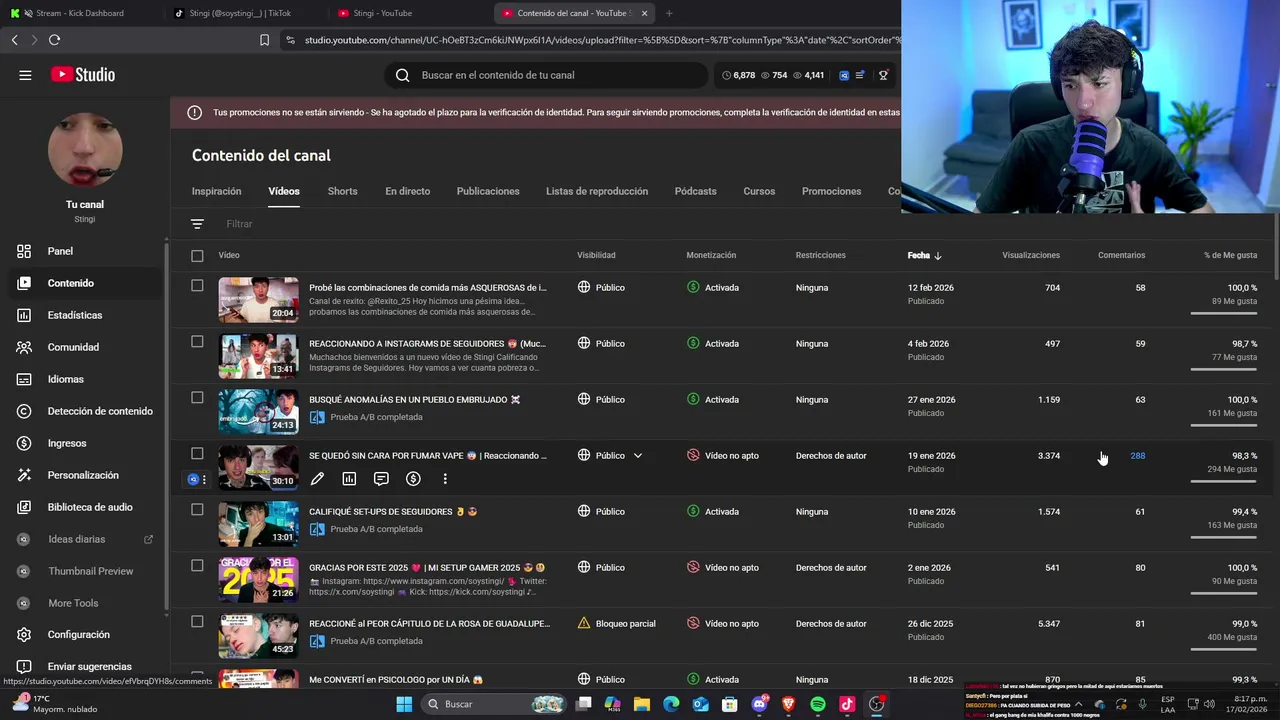The height and width of the screenshot is (720, 1280).
Task: Sort by the Visualizaciones column header
Action: [x=1031, y=255]
